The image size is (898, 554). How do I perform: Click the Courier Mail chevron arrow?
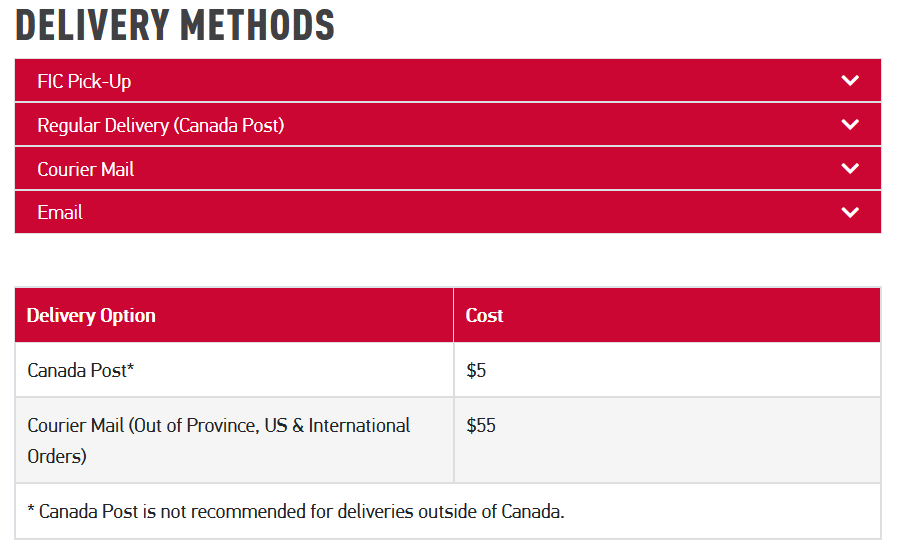[x=850, y=169]
